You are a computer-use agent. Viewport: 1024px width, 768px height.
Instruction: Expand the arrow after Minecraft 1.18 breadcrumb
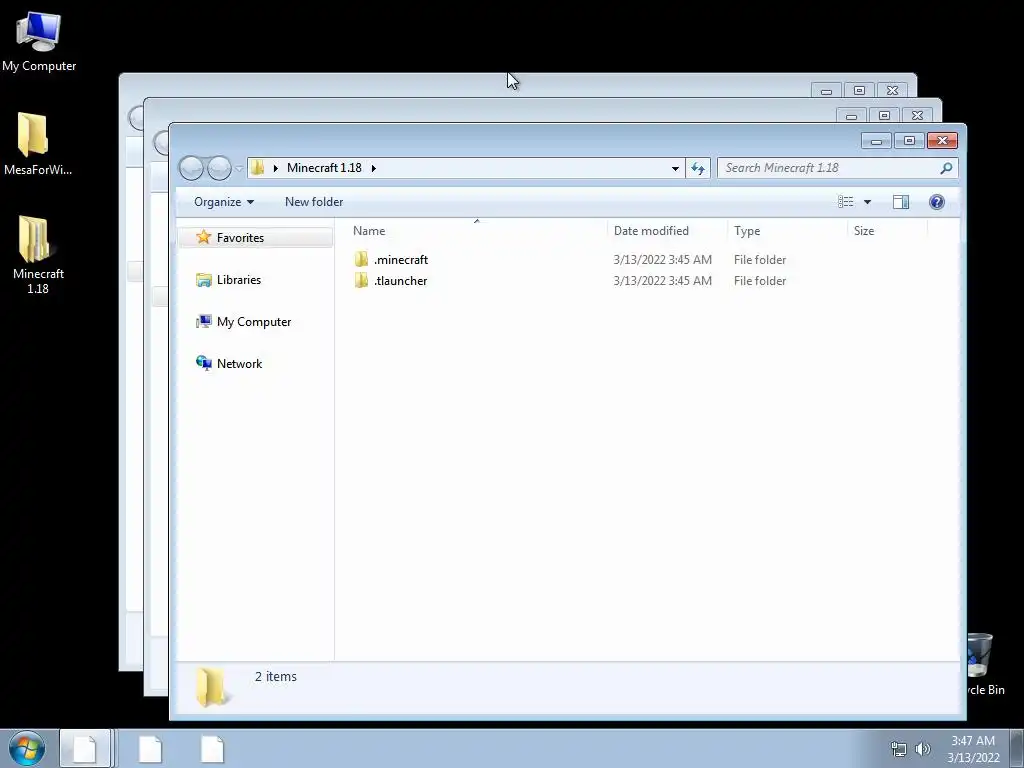coord(374,168)
